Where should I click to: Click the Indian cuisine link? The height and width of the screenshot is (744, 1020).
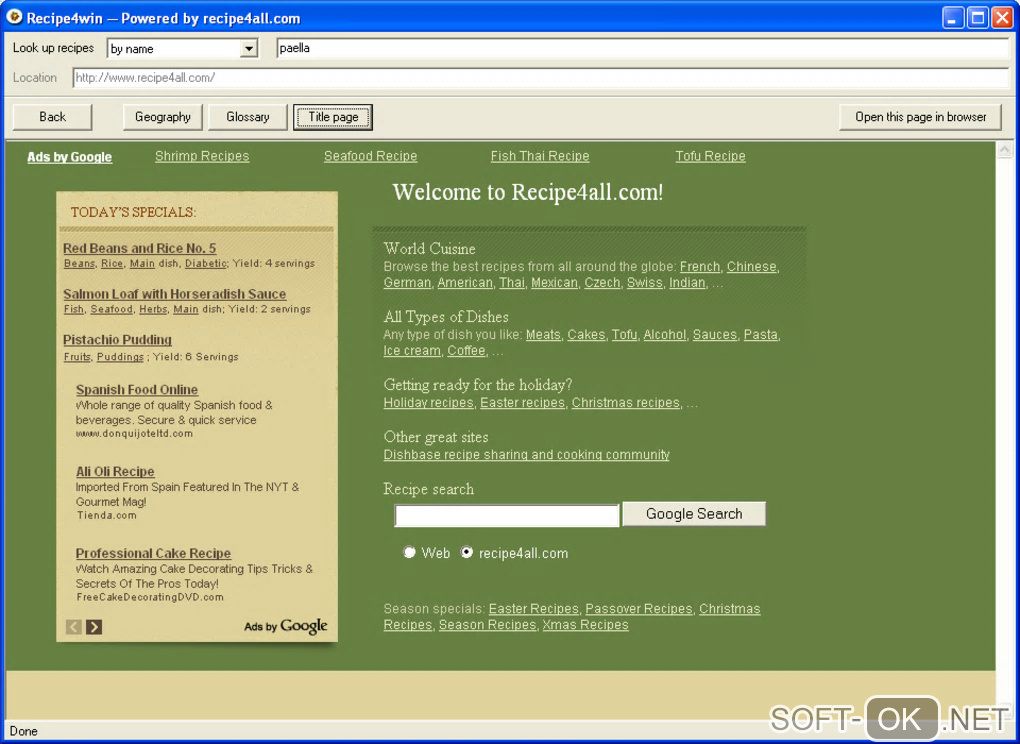(x=688, y=283)
